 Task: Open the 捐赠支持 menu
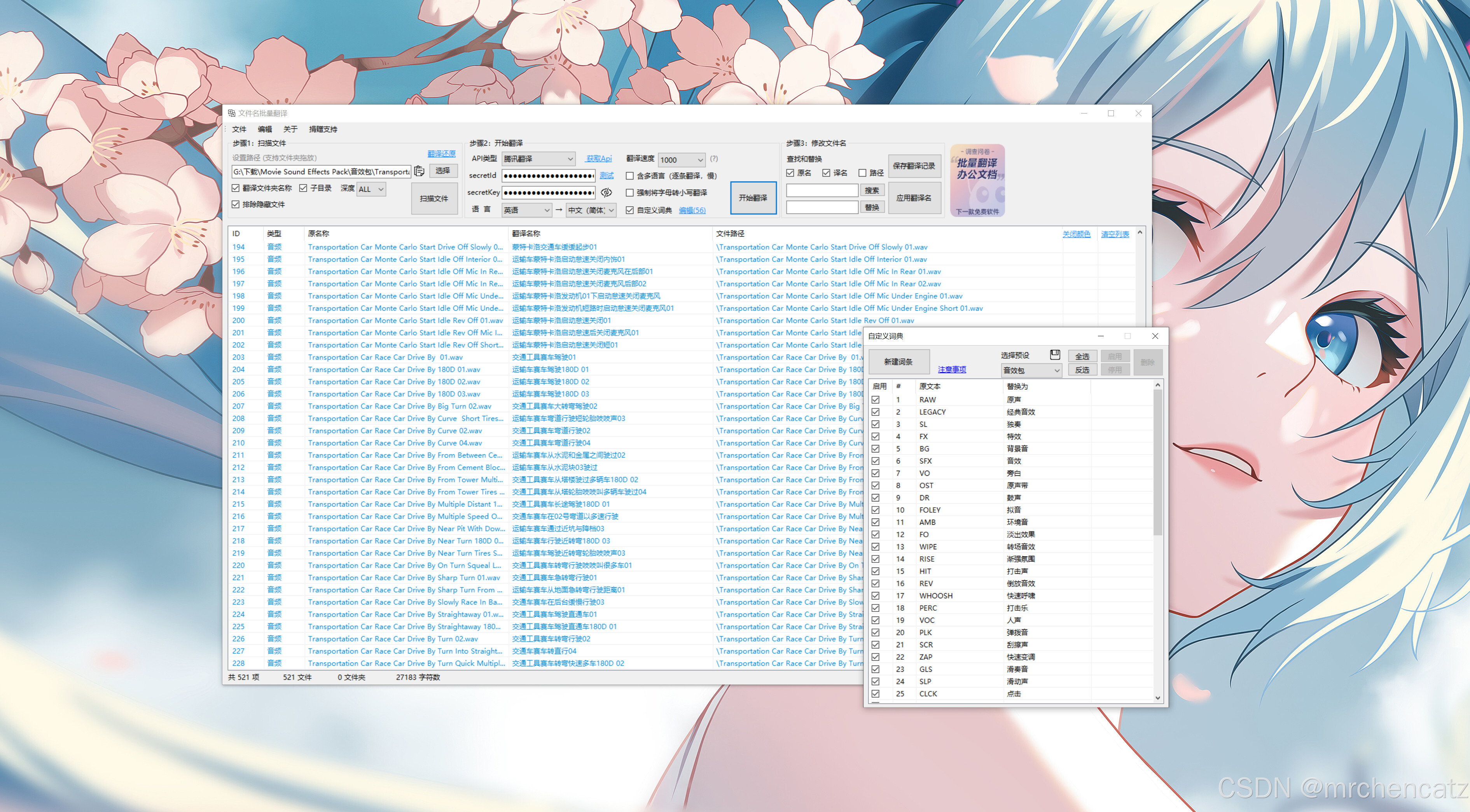click(323, 129)
